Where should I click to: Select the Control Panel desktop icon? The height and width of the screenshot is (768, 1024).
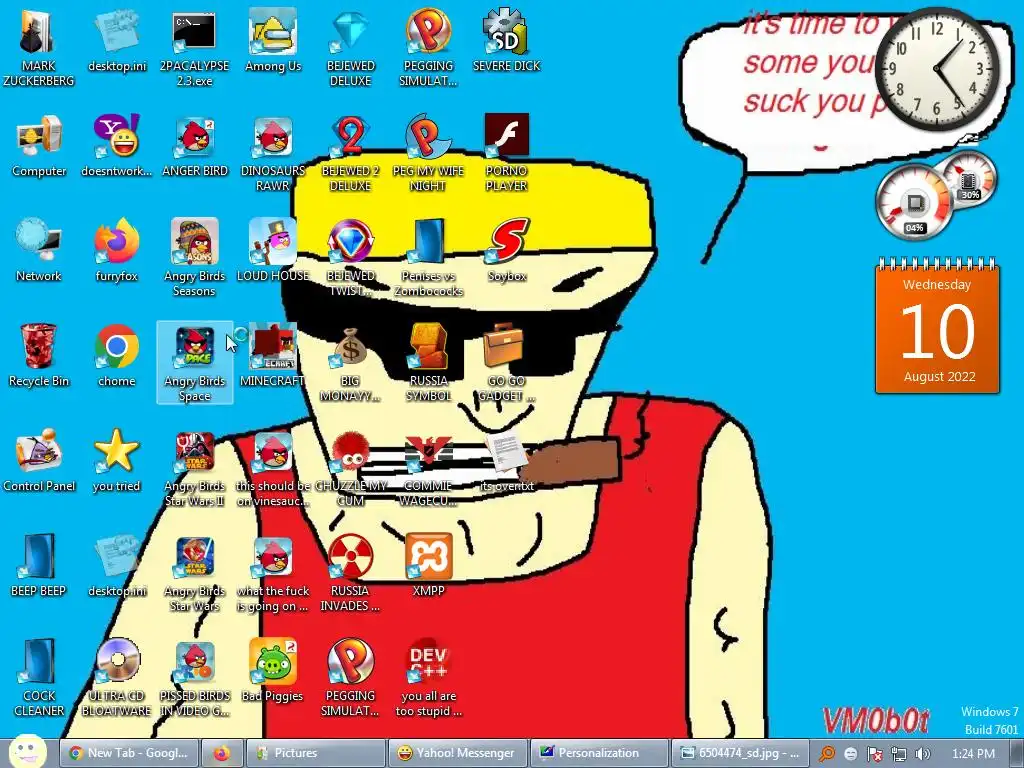tap(39, 461)
